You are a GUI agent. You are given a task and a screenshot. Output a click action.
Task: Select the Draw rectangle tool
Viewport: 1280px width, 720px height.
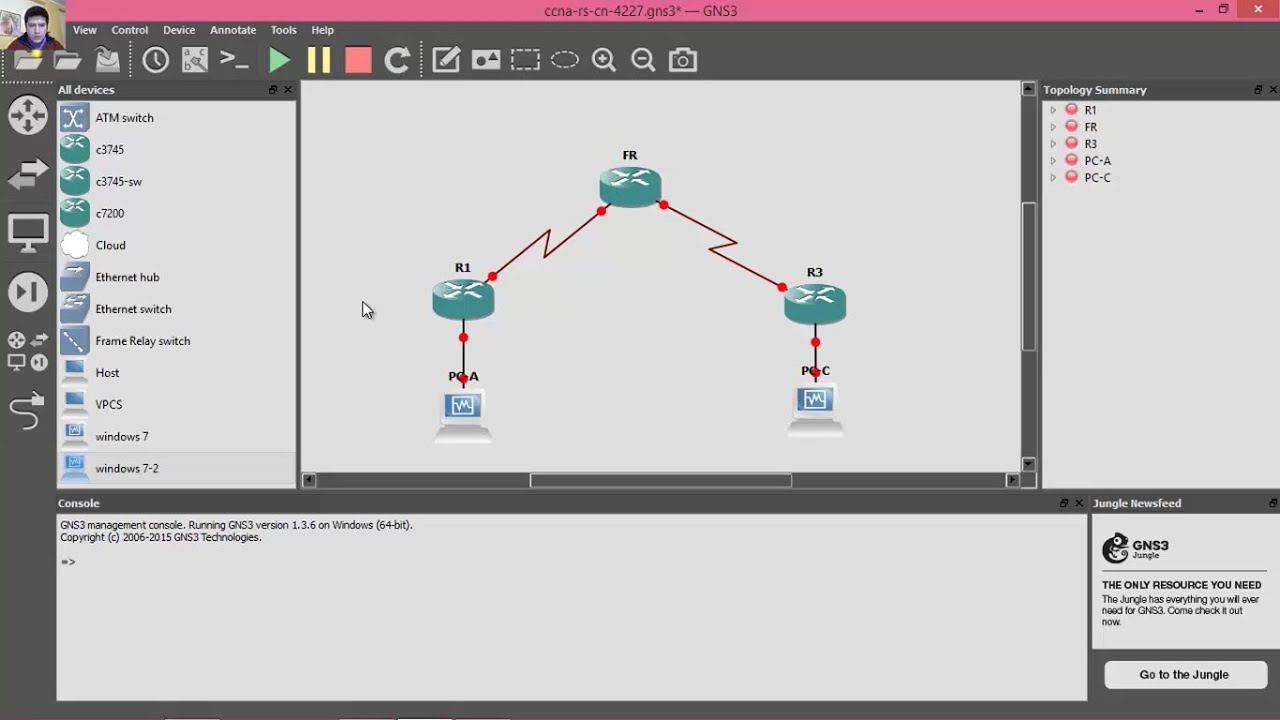click(x=525, y=60)
